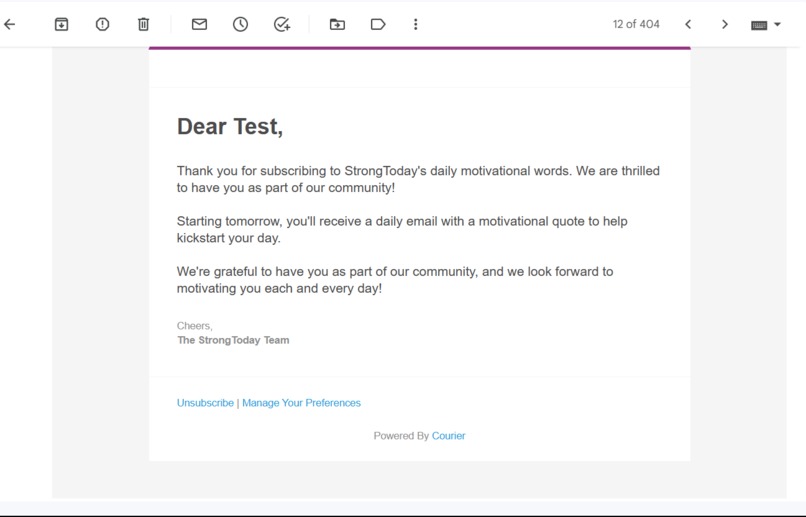The image size is (806, 517).
Task: Click the 'Dear Test,' heading
Action: tap(230, 126)
